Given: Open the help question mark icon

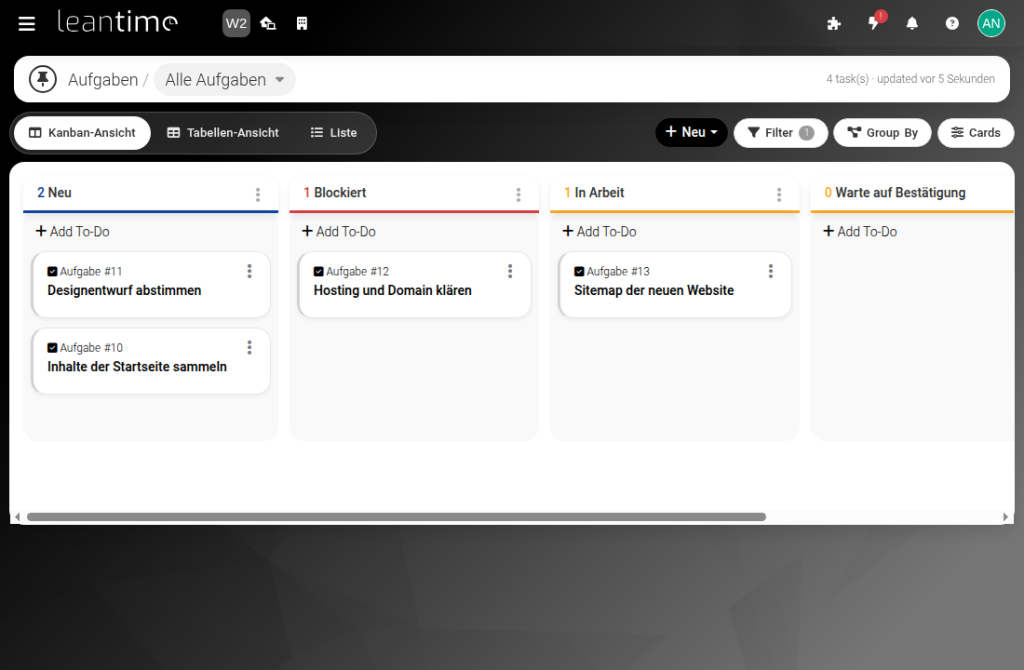Looking at the screenshot, I should 952,24.
